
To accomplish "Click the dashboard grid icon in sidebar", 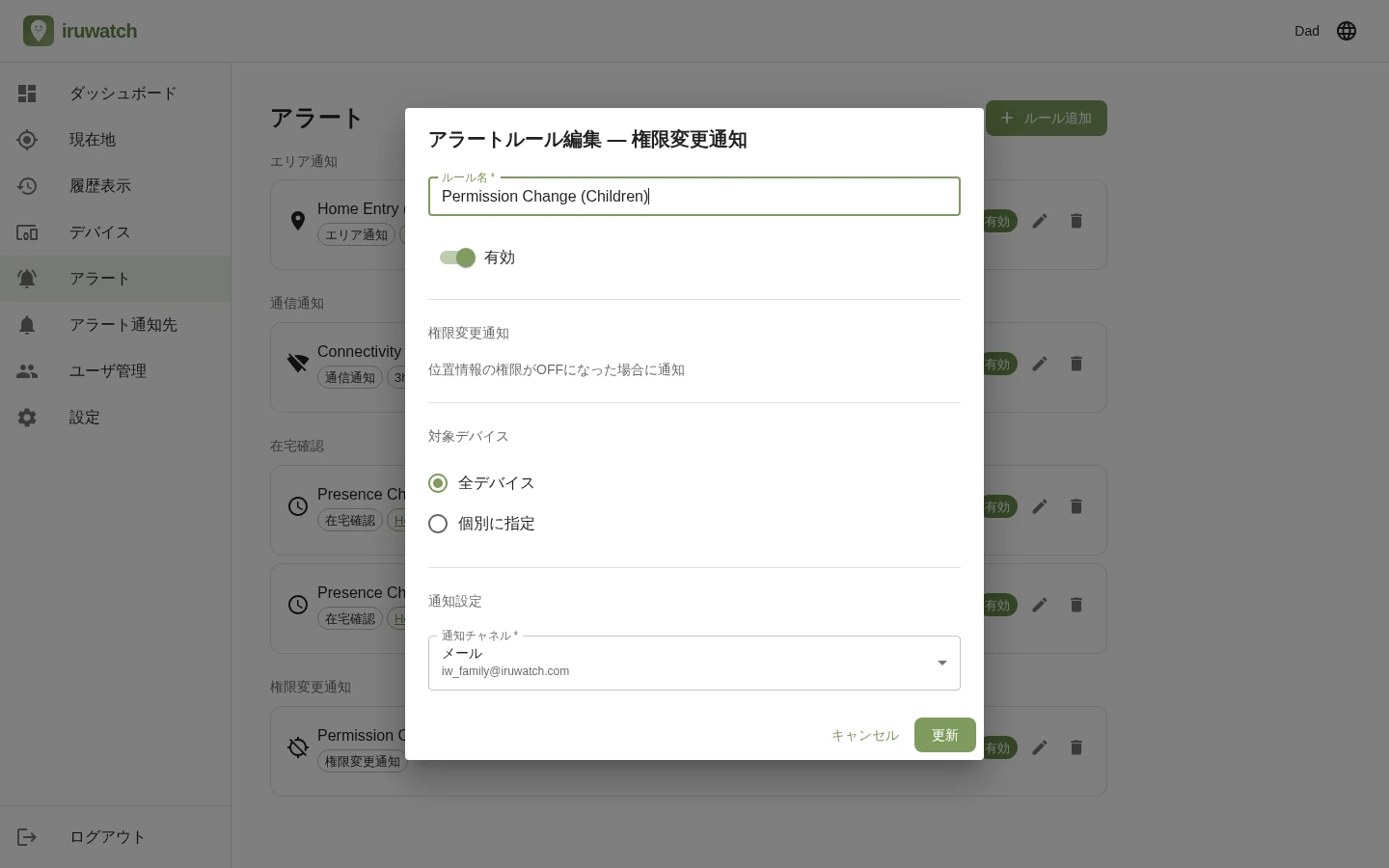I will (x=27, y=94).
